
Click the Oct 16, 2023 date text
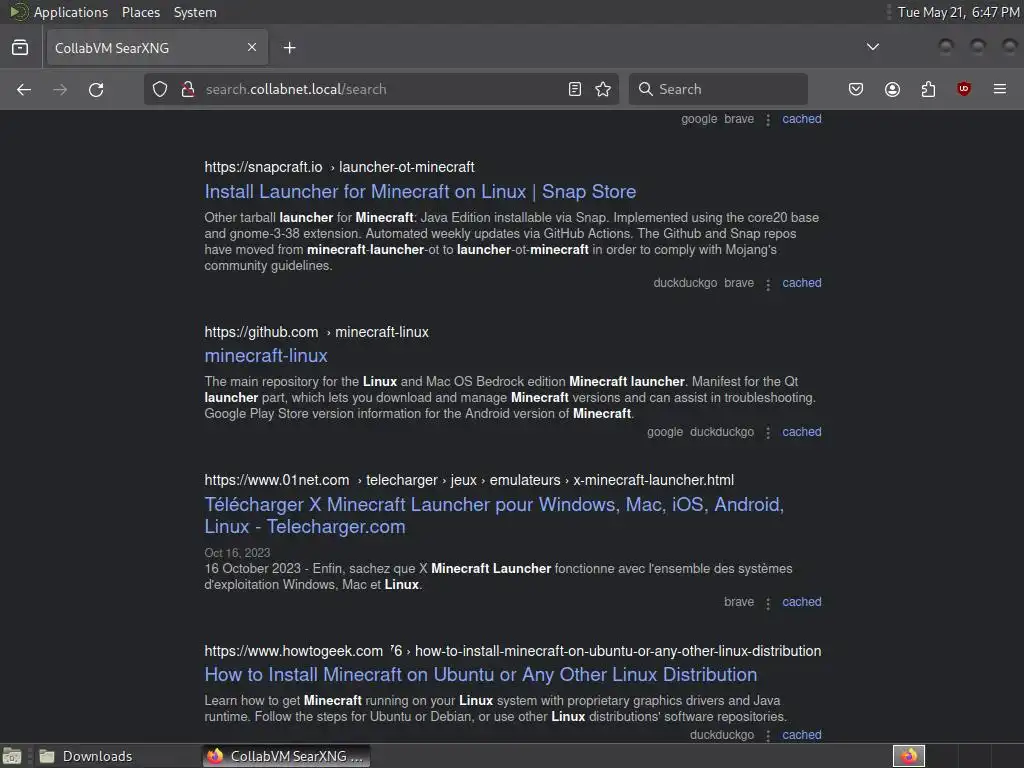pyautogui.click(x=237, y=553)
